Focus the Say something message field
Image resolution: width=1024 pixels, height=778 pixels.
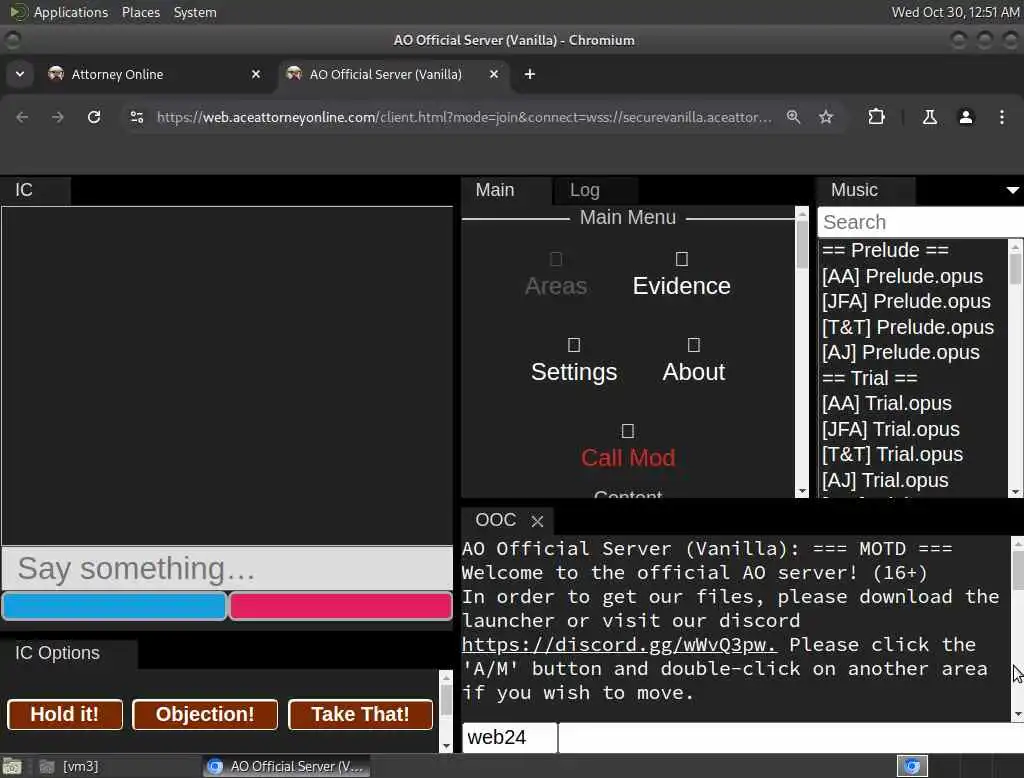pyautogui.click(x=227, y=568)
